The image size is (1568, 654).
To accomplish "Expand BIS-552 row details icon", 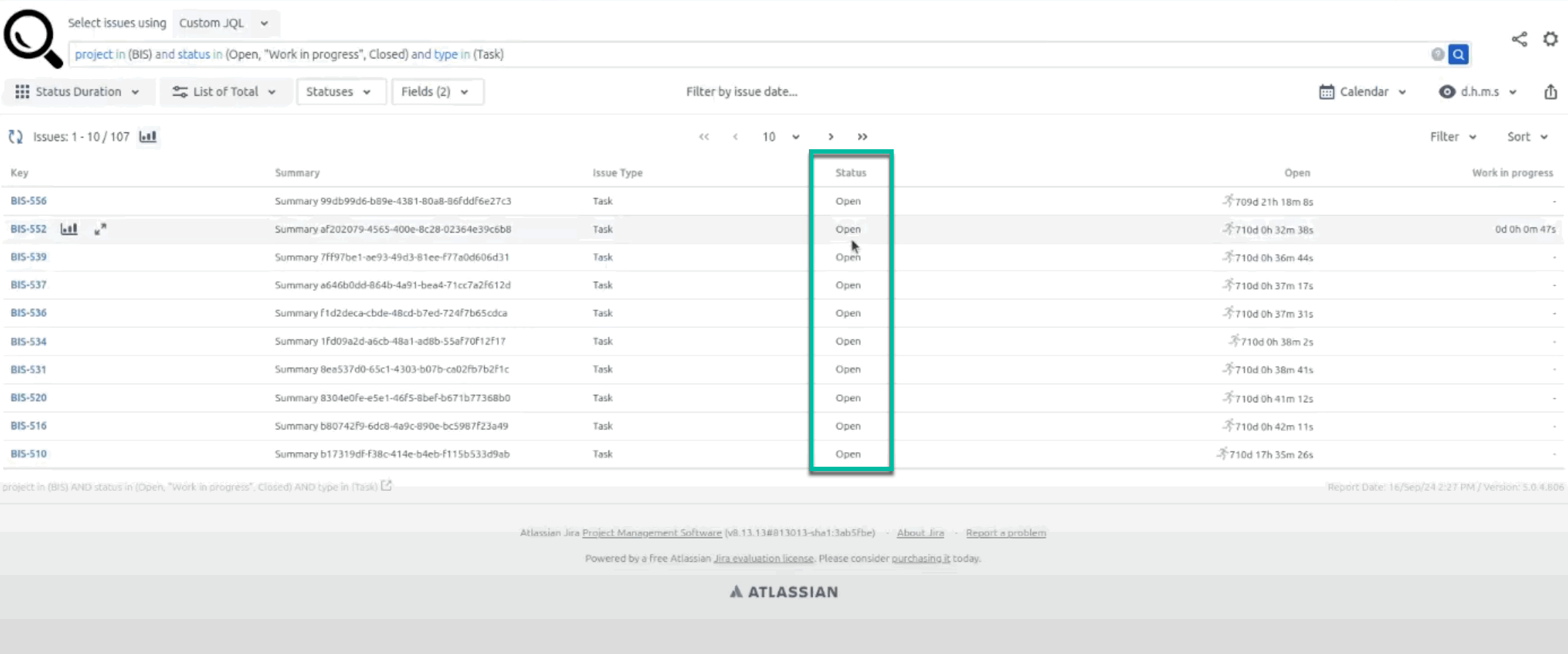I will (100, 229).
